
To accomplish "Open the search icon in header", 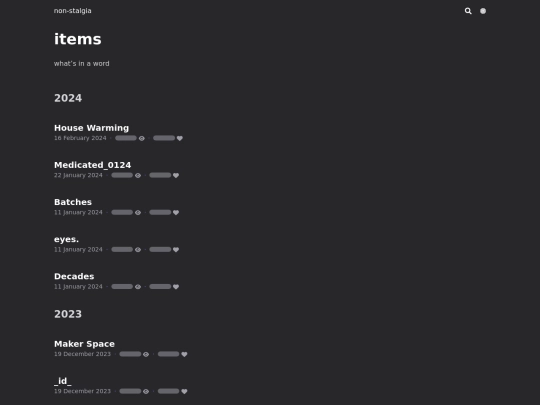I will 468,11.
